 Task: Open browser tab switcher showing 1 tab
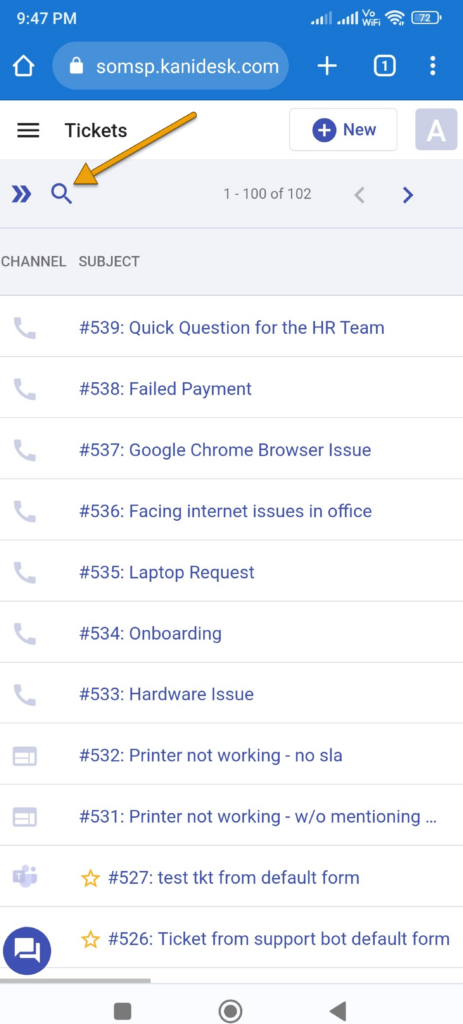click(x=385, y=66)
